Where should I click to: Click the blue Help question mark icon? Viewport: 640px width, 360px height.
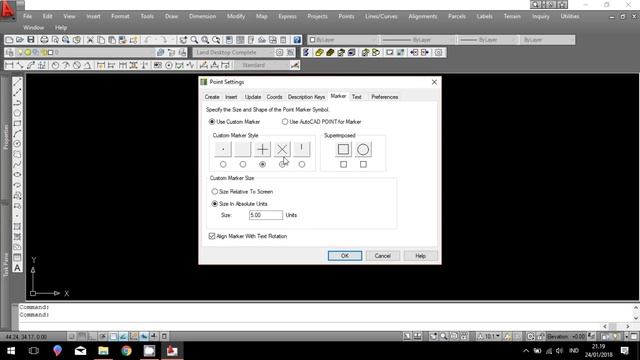297,40
